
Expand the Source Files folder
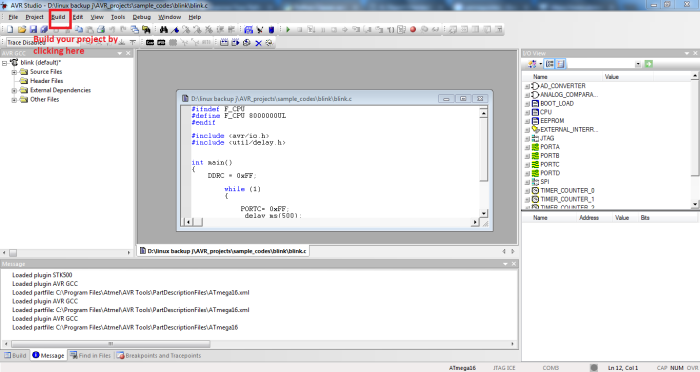pyautogui.click(x=14, y=72)
